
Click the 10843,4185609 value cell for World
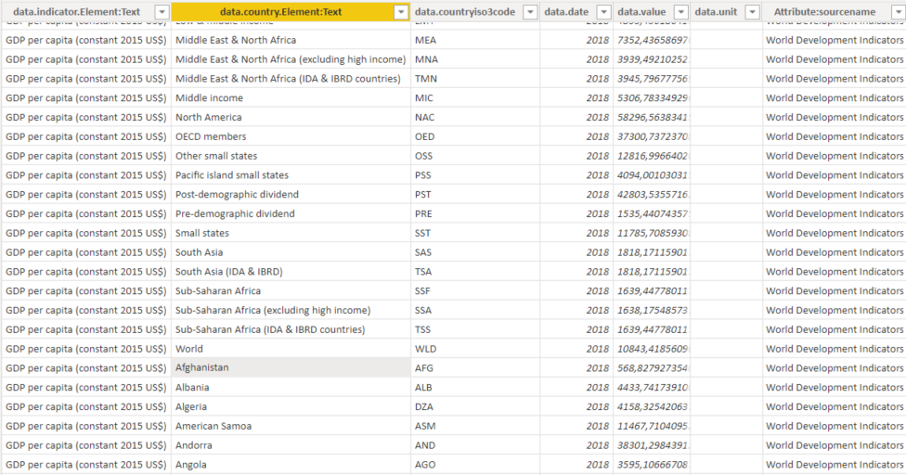652,349
